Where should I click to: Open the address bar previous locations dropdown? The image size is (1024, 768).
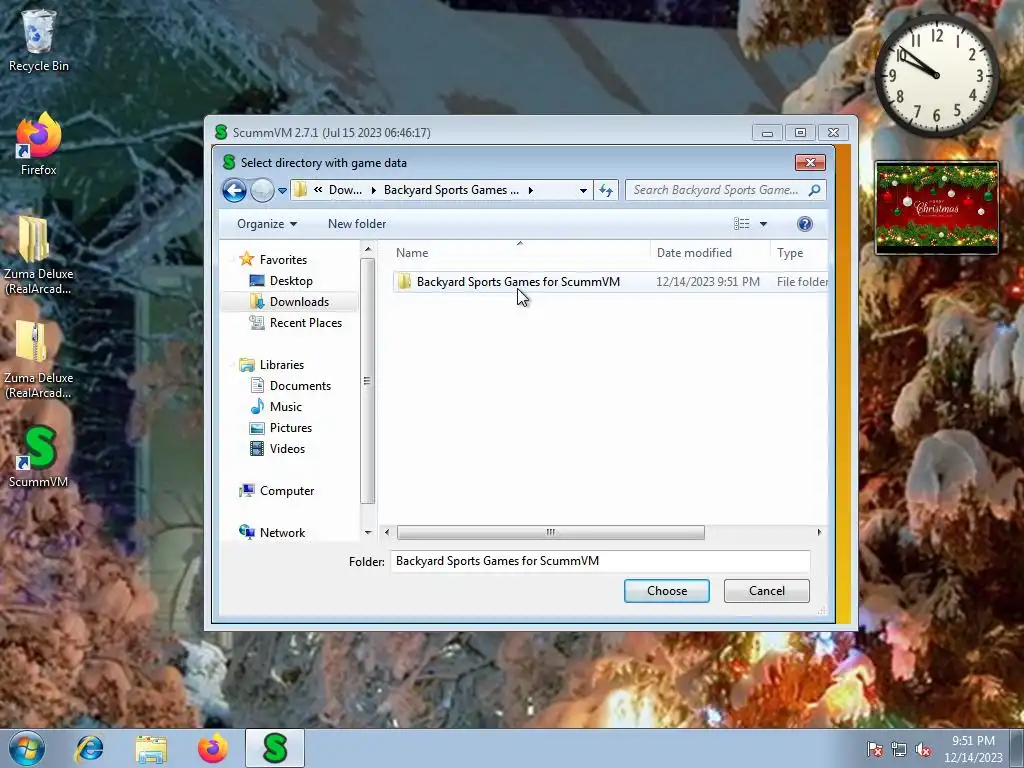(x=583, y=191)
